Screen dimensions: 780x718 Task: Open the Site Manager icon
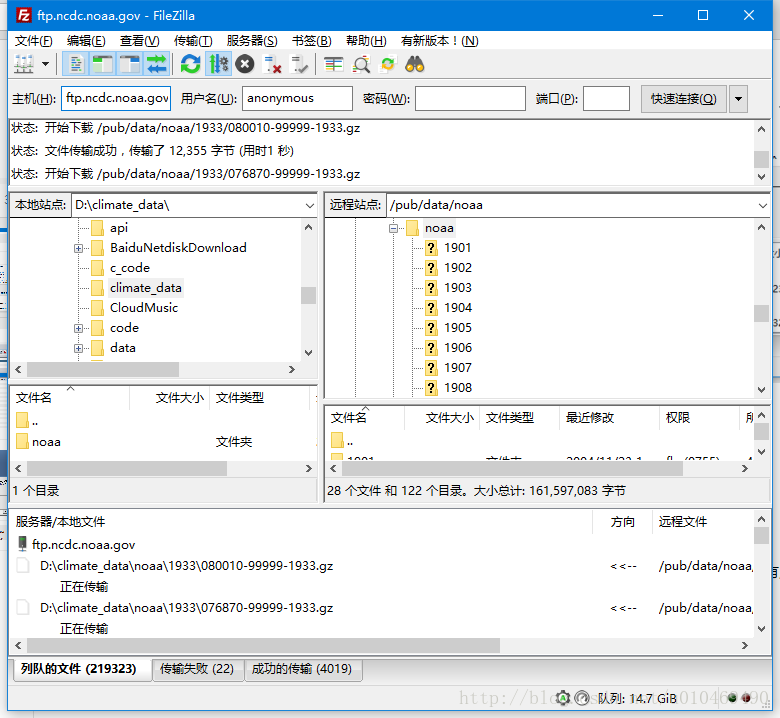click(23, 64)
